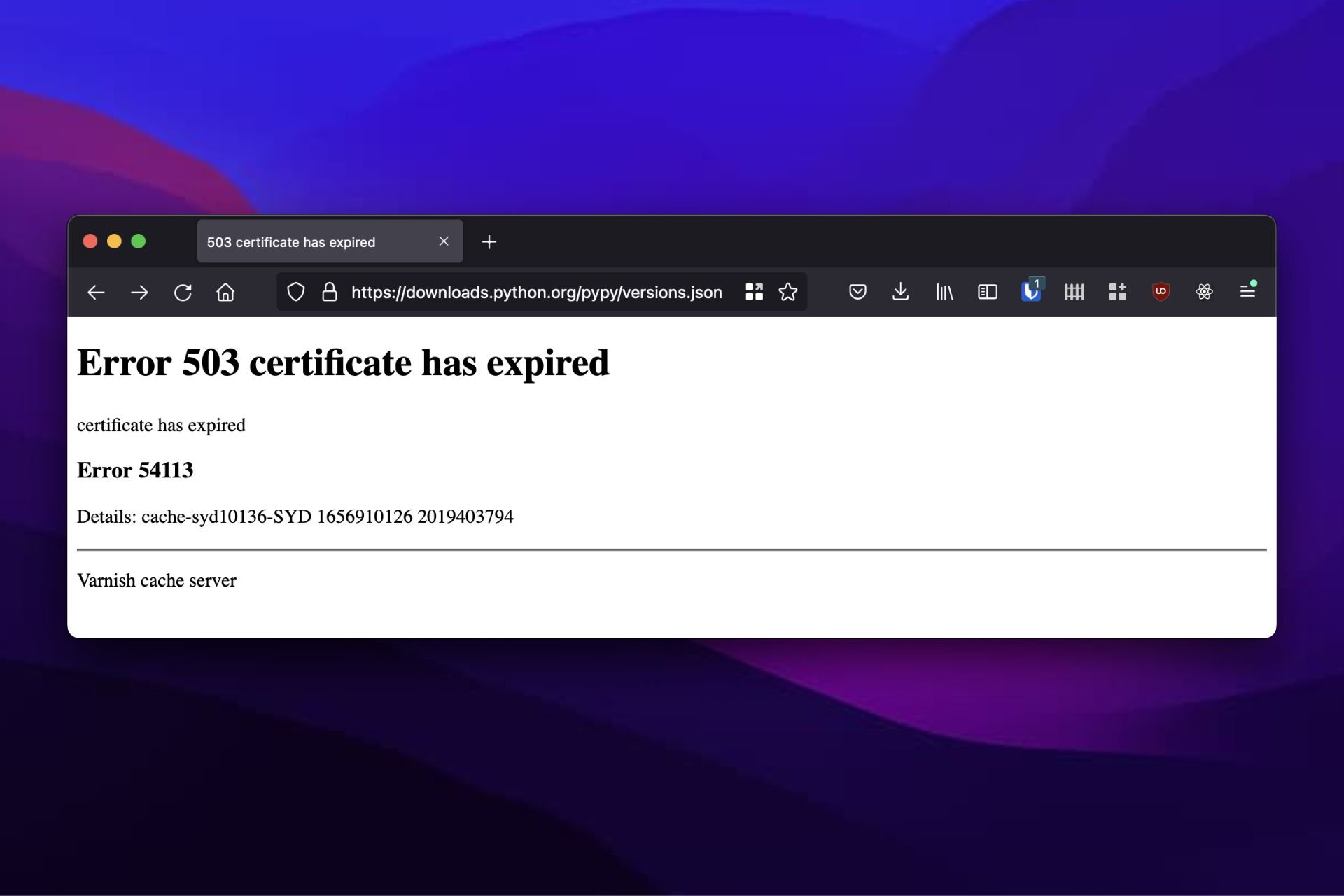1344x896 pixels.
Task: Click the Error 54113 heading
Action: click(x=135, y=470)
